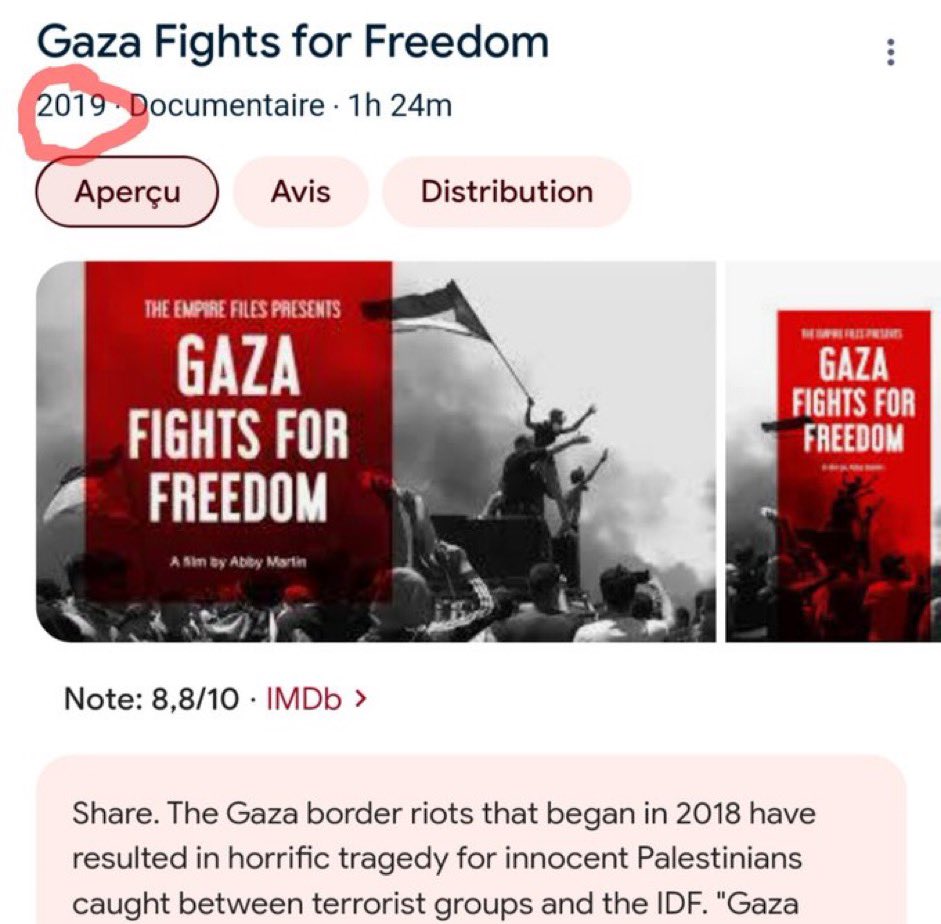Tap the large Gaza Fights for Freedom poster

pos(376,452)
